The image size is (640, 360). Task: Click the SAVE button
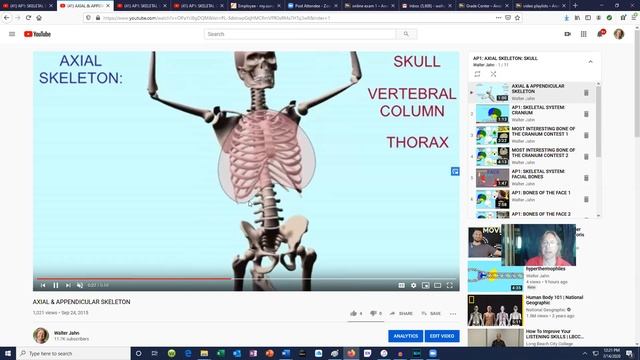pyautogui.click(x=431, y=313)
